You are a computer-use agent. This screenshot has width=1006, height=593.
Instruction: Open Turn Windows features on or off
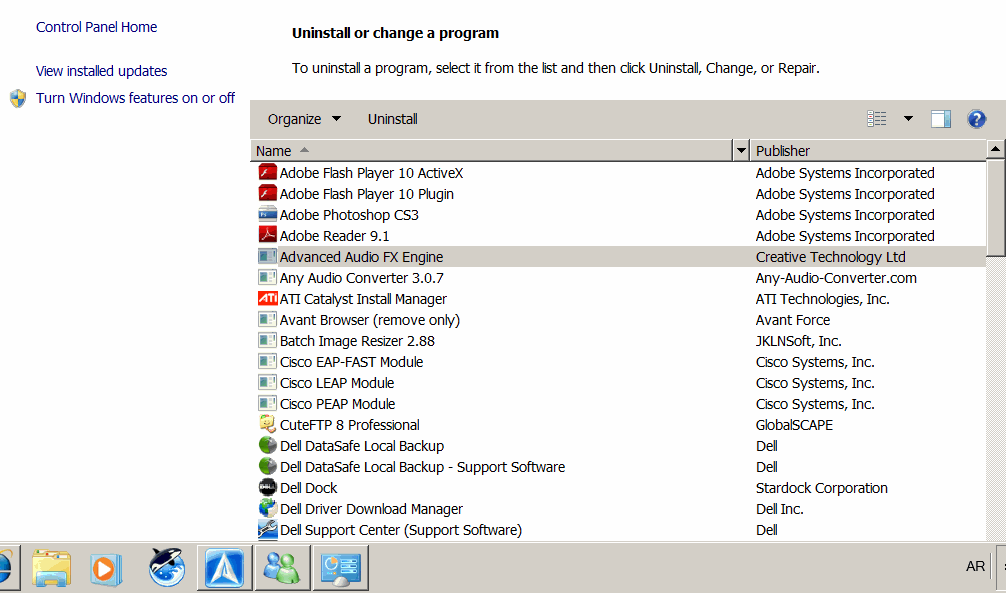(x=135, y=98)
